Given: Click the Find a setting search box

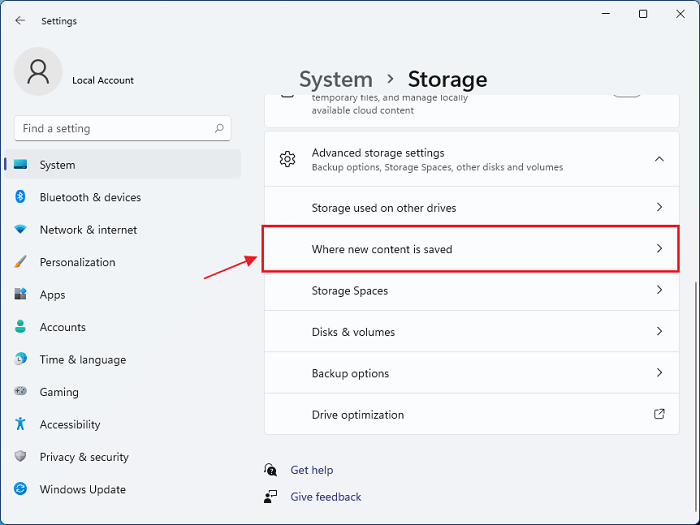Looking at the screenshot, I should pyautogui.click(x=115, y=128).
